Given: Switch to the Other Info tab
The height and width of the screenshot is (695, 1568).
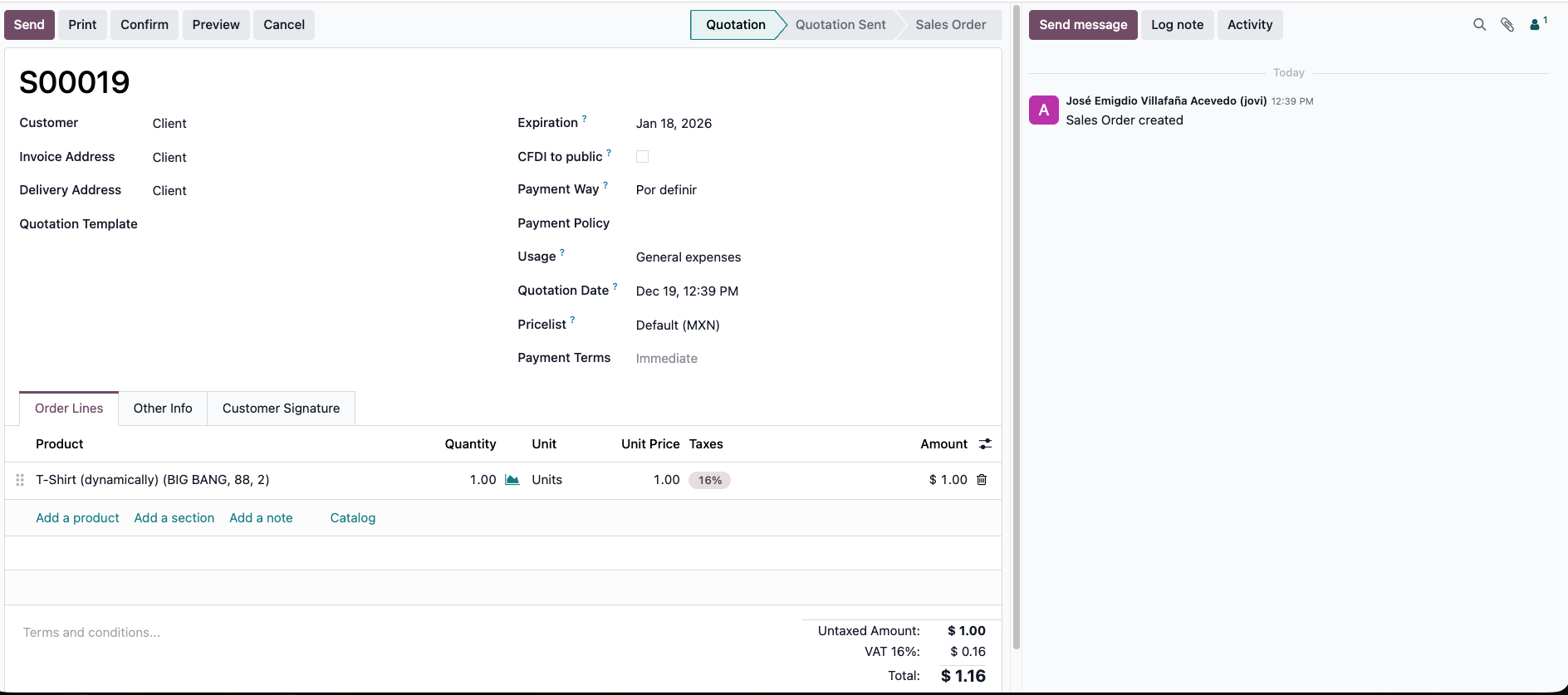Looking at the screenshot, I should [x=163, y=409].
